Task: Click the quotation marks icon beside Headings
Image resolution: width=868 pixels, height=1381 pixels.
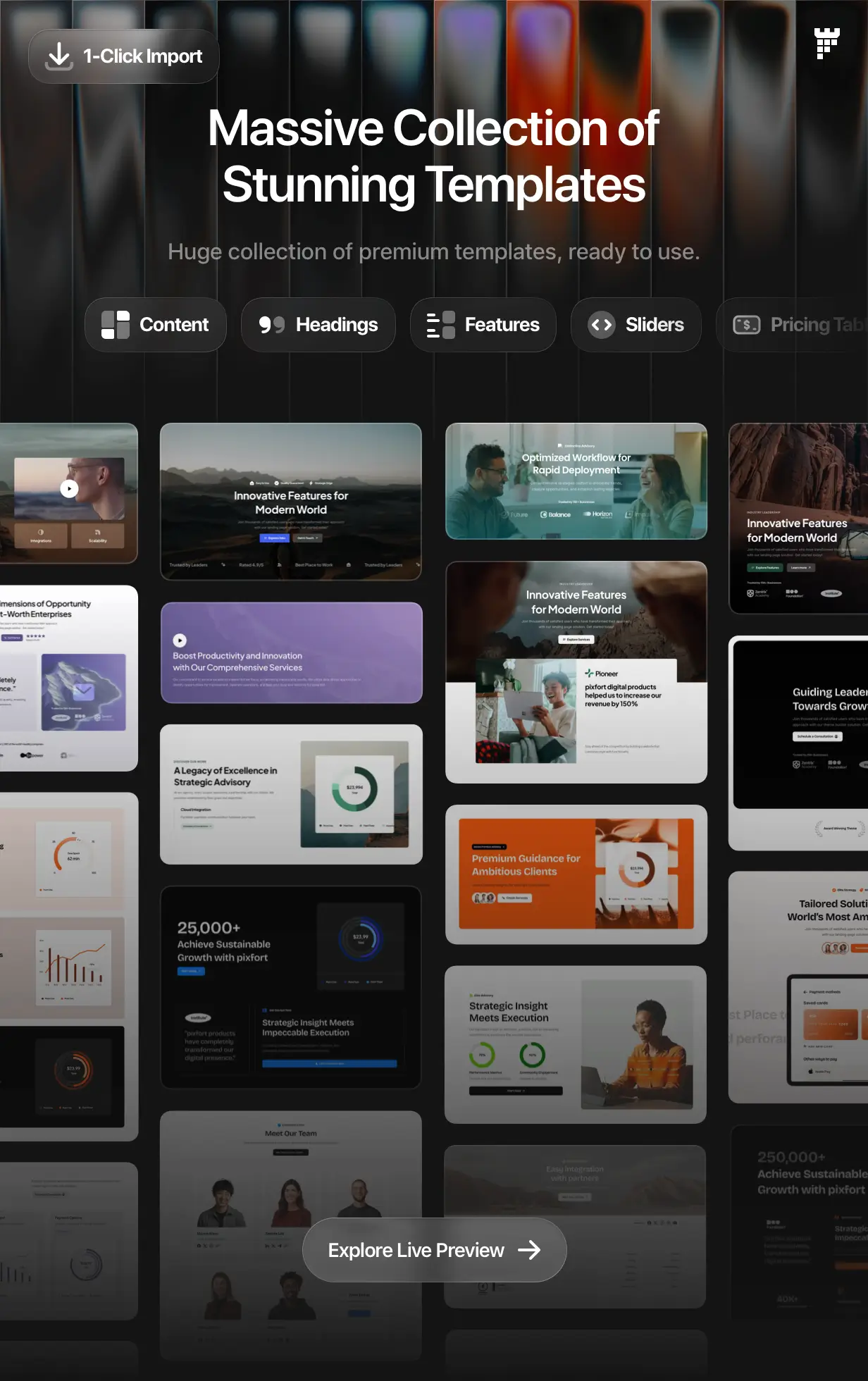Action: click(272, 325)
